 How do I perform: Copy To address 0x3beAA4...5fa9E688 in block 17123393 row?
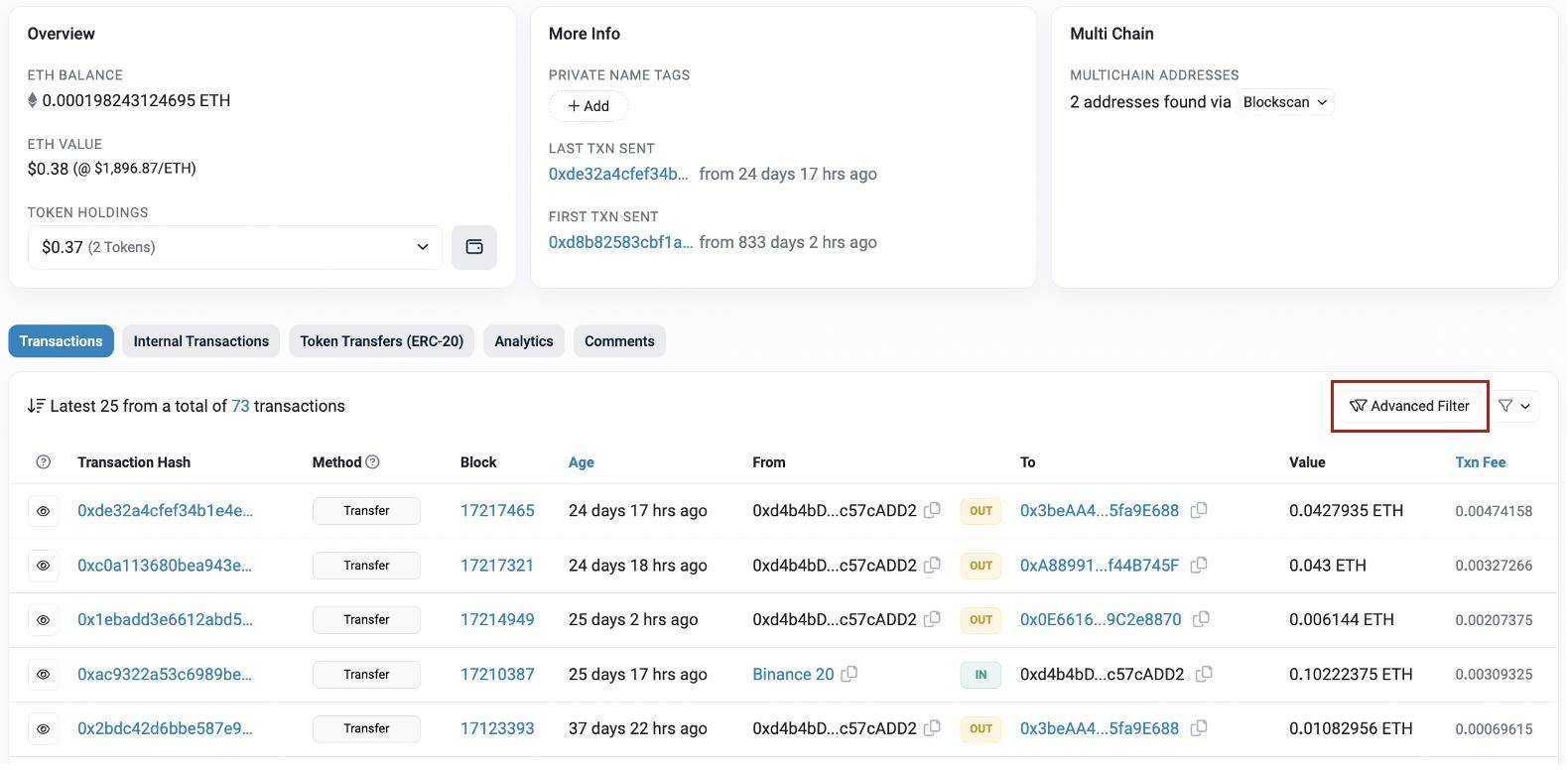coord(1199,728)
